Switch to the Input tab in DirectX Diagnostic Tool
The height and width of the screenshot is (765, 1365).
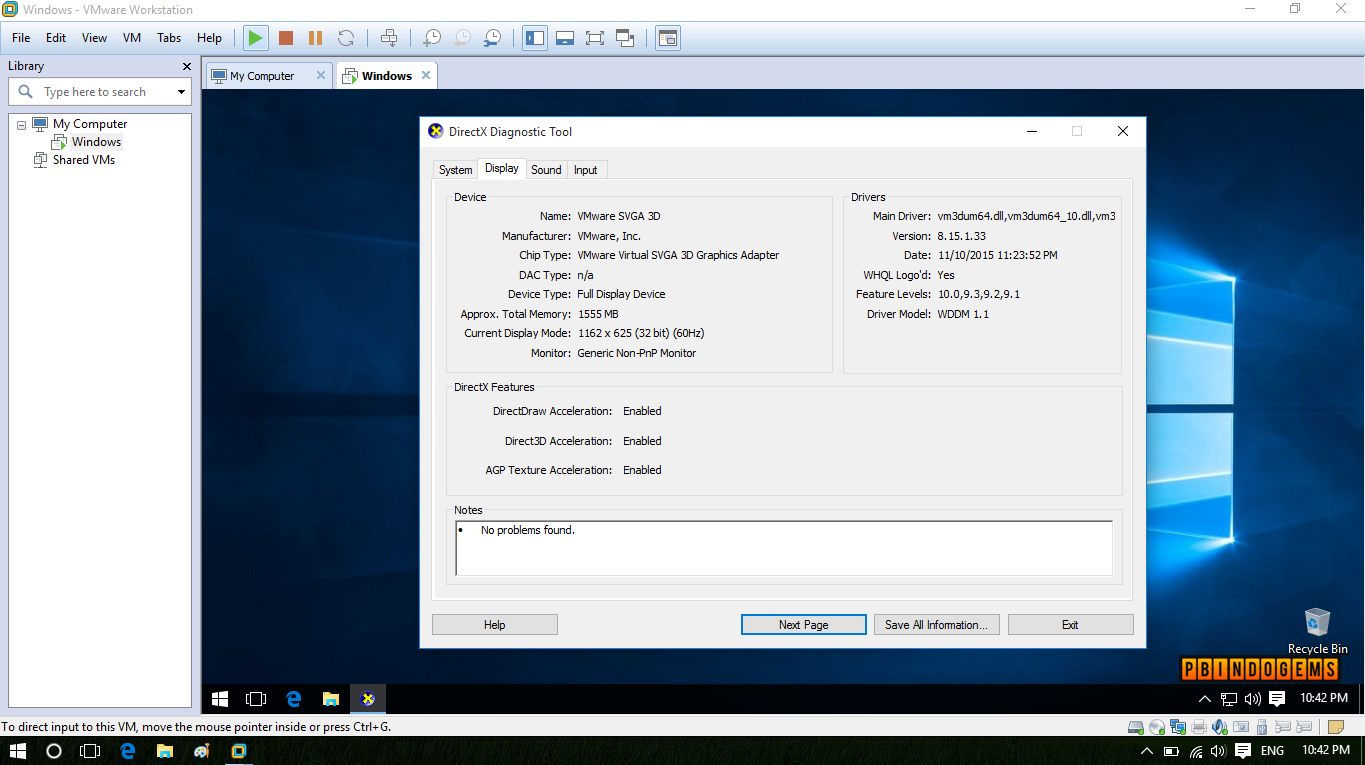coord(586,170)
